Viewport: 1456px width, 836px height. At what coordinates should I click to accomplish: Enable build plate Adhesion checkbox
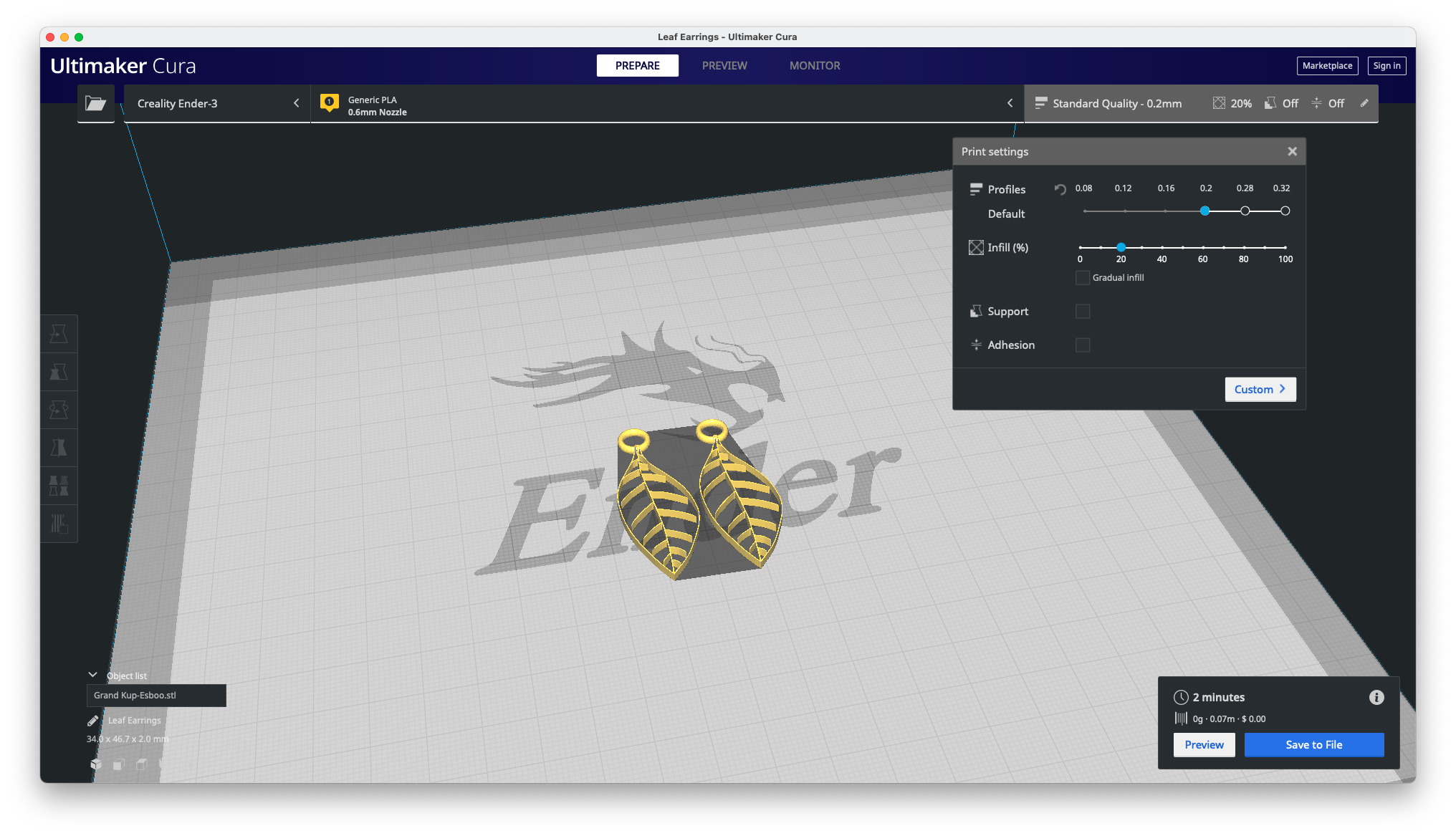pyautogui.click(x=1082, y=345)
